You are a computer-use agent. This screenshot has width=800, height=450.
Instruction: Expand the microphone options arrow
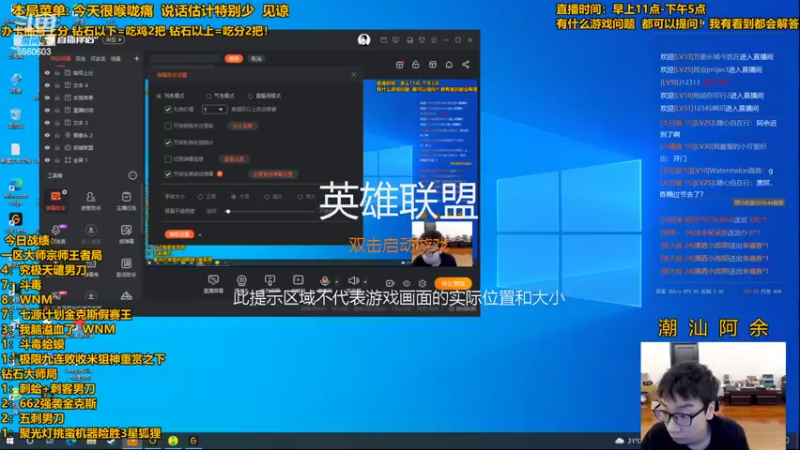point(336,282)
